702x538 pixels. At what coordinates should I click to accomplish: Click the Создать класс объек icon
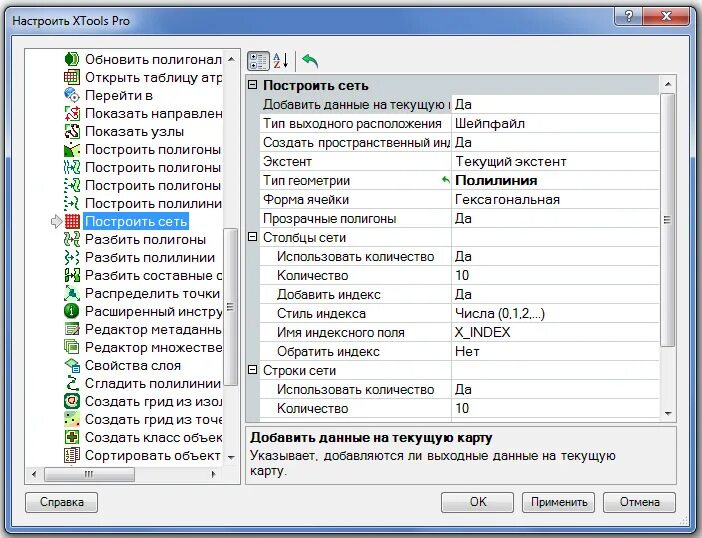72,437
